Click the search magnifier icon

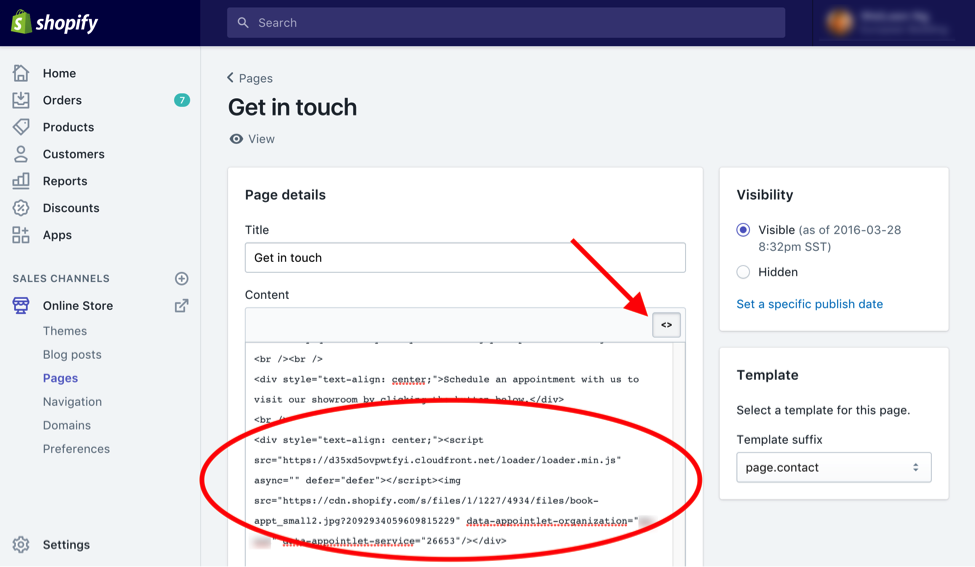pyautogui.click(x=243, y=22)
